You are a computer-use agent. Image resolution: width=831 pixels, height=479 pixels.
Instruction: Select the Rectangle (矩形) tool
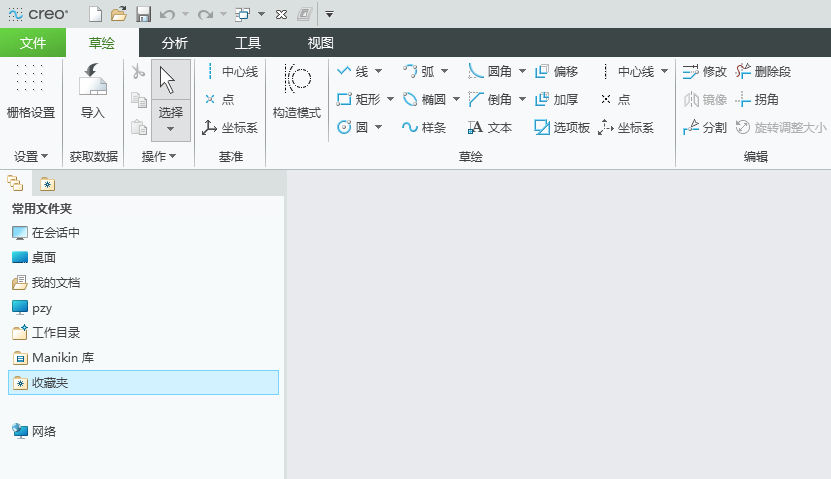pyautogui.click(x=359, y=99)
